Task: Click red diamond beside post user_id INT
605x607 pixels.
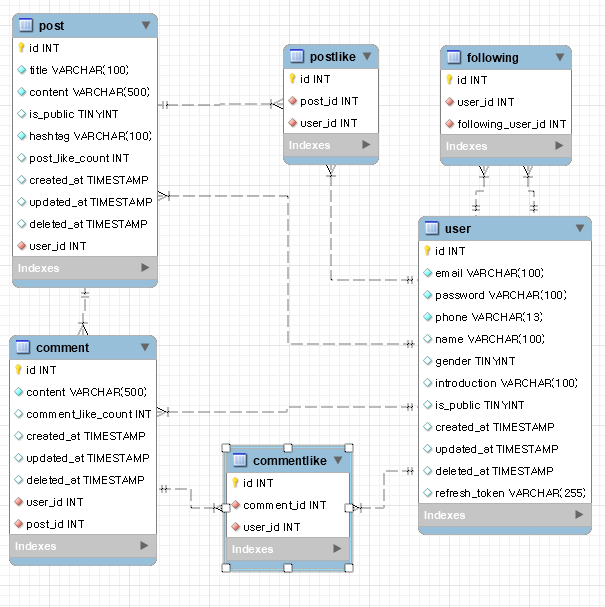Action: click(x=22, y=246)
